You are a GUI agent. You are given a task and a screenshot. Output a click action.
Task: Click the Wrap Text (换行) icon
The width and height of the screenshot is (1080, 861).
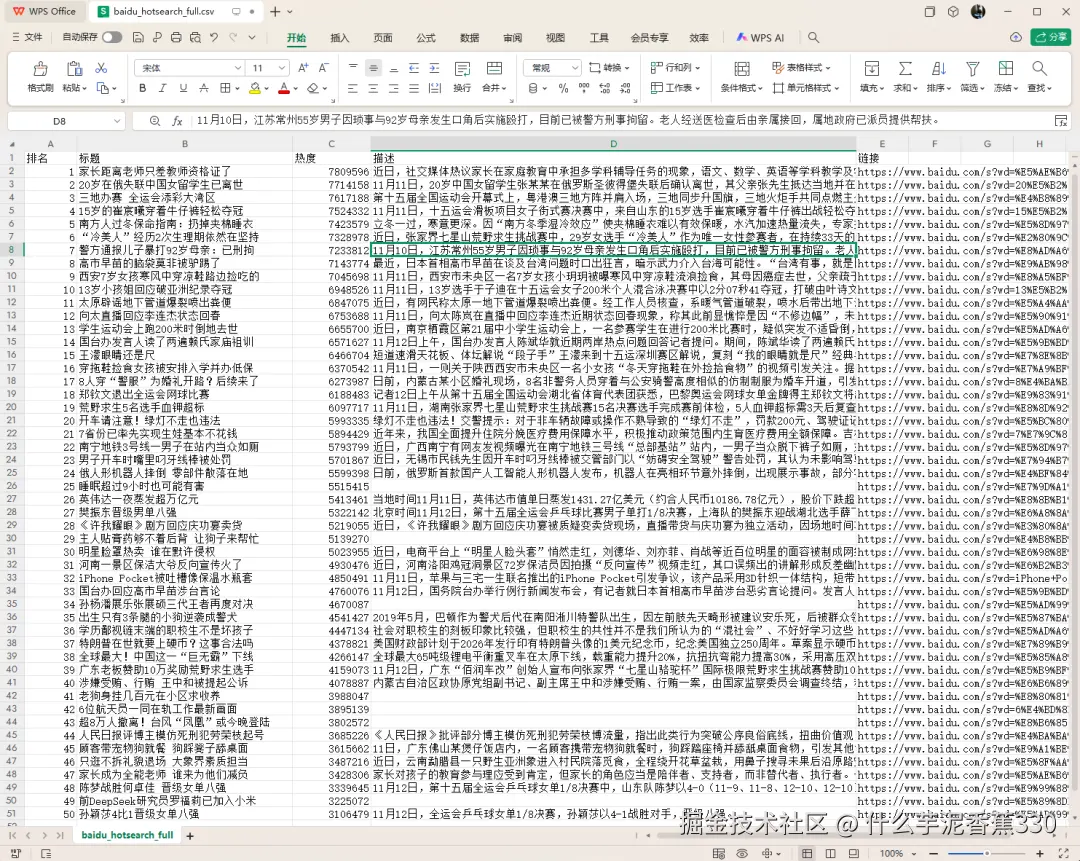coord(462,69)
